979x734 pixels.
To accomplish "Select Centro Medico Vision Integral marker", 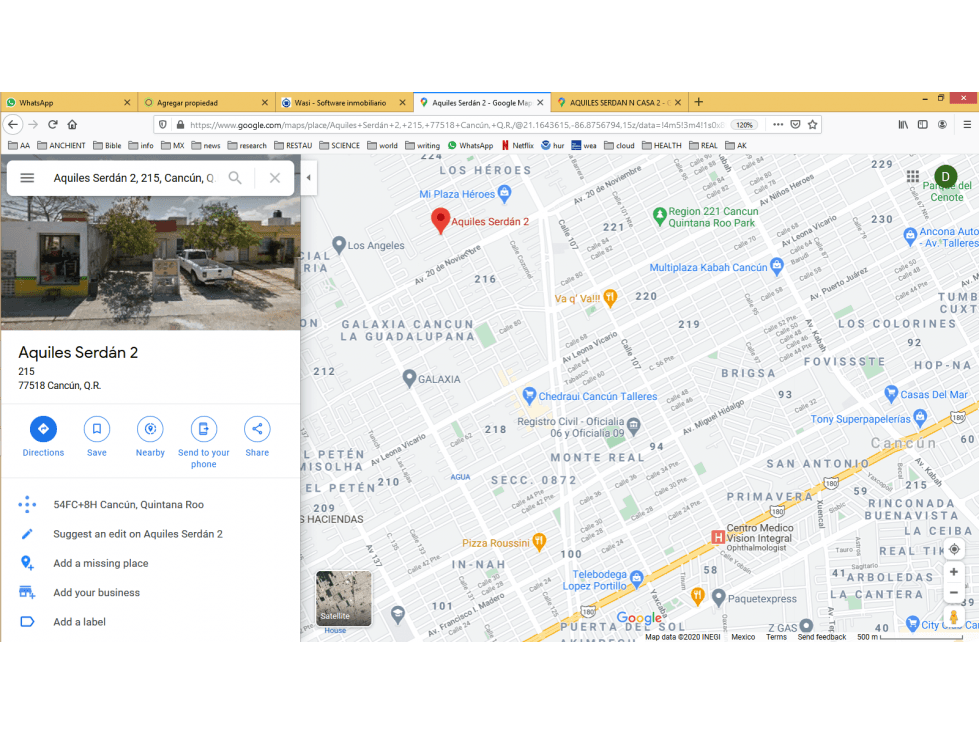I will tap(718, 537).
